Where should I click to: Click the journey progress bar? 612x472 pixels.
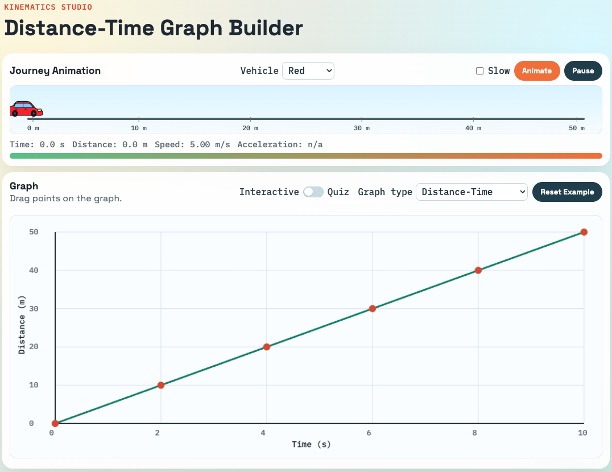coord(306,156)
